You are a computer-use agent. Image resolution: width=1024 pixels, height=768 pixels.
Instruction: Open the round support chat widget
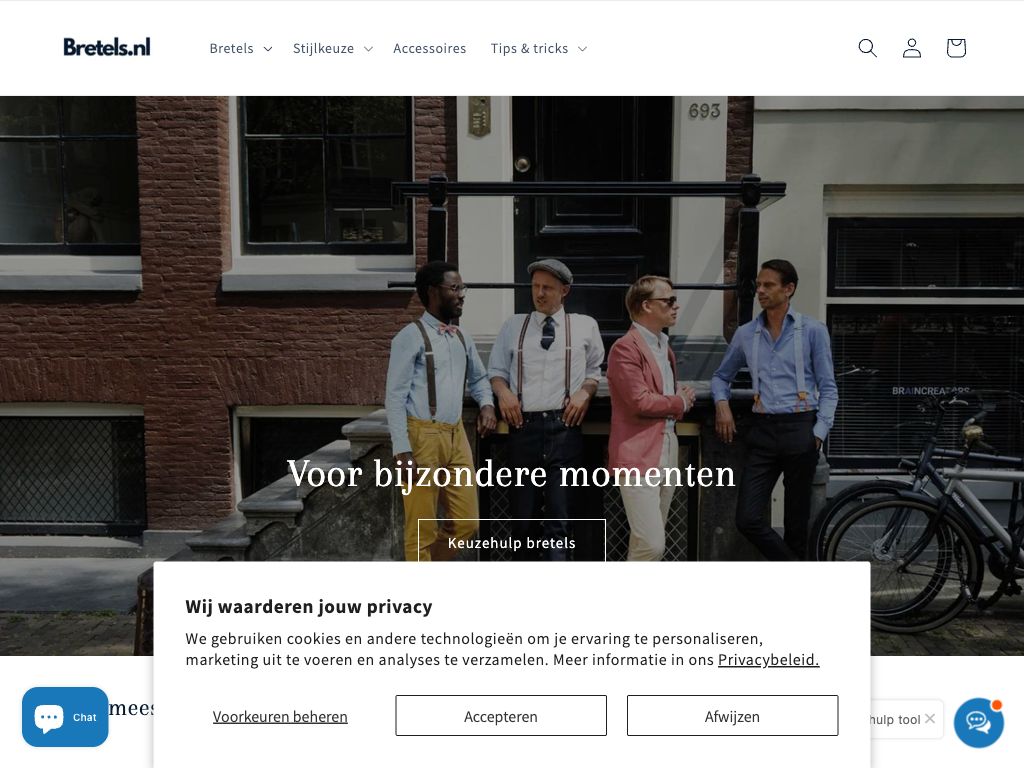pos(978,722)
